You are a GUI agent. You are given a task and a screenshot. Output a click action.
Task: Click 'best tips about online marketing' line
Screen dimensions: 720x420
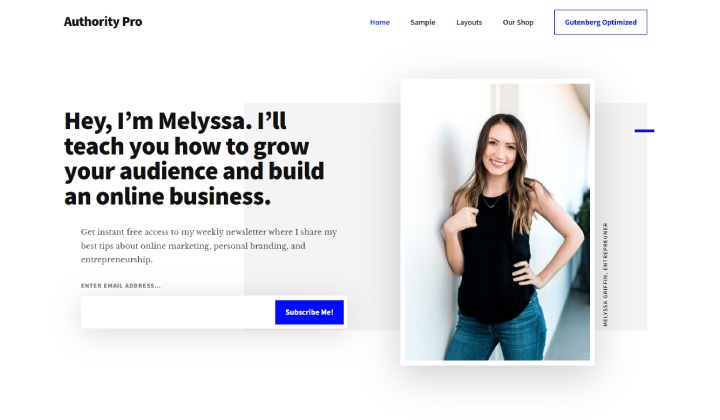point(193,246)
